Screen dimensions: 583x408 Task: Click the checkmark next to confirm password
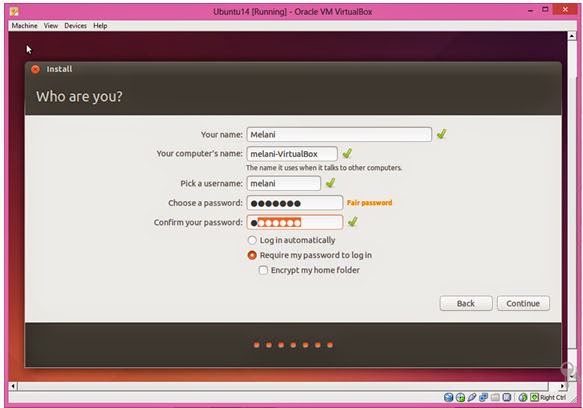point(352,222)
